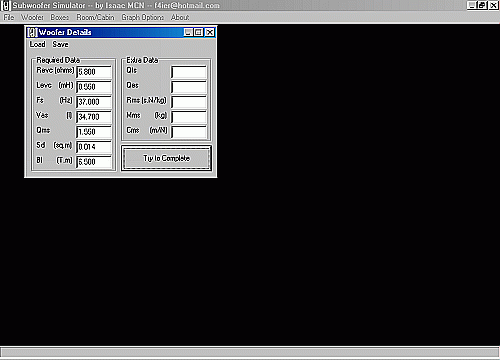500x360 pixels.
Task: Click the Qes input field
Action: click(x=189, y=87)
